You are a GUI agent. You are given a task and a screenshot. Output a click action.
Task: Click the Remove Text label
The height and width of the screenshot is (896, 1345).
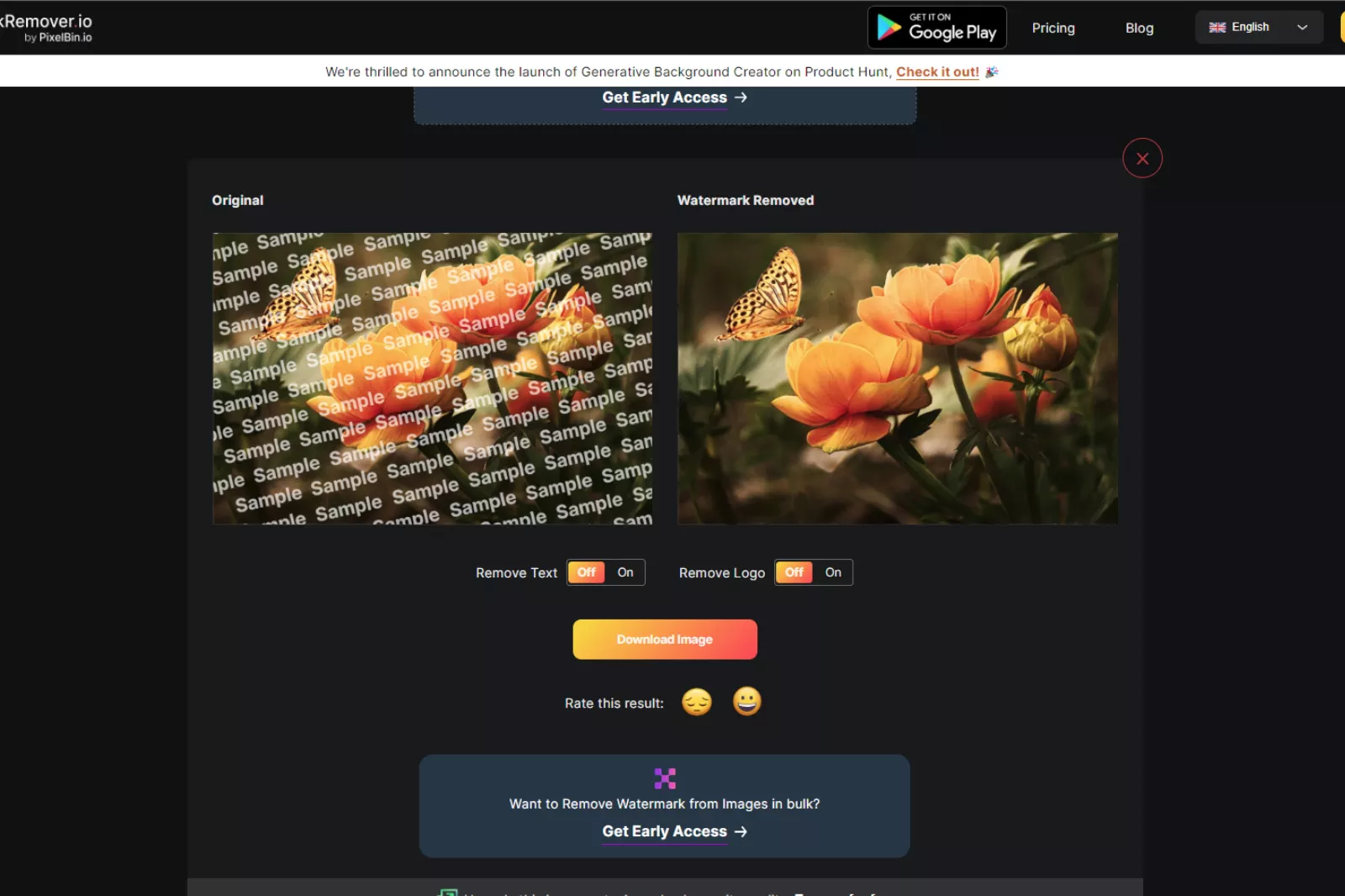(517, 573)
